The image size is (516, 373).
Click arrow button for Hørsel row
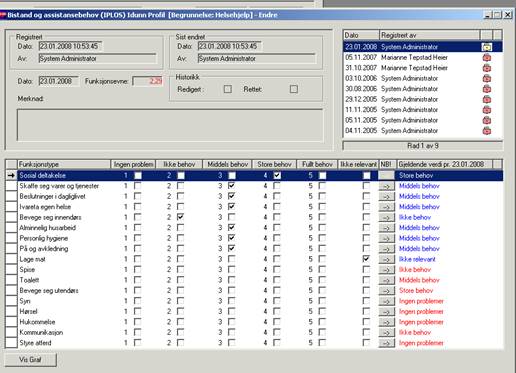point(387,312)
